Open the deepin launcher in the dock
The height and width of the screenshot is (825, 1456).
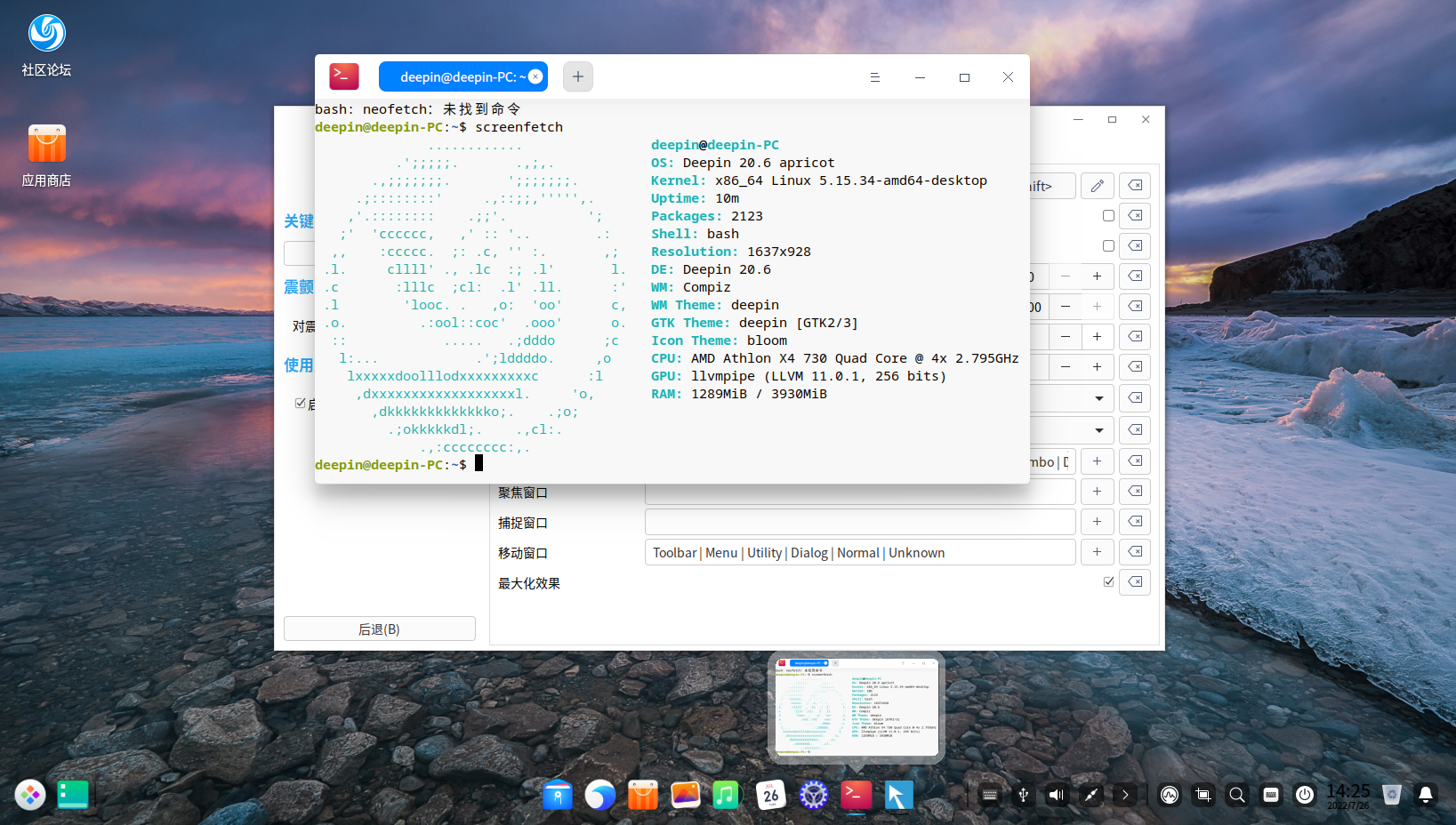point(30,795)
